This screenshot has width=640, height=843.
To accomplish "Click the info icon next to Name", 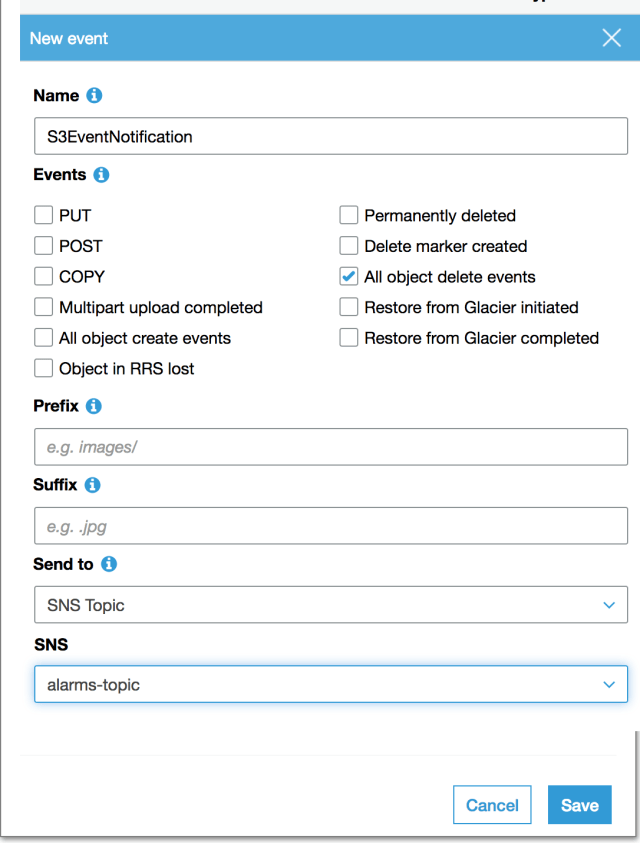I will tap(95, 96).
